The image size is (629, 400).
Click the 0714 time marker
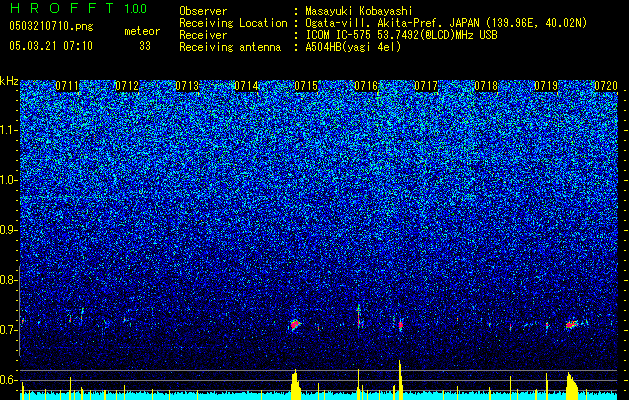coord(246,86)
